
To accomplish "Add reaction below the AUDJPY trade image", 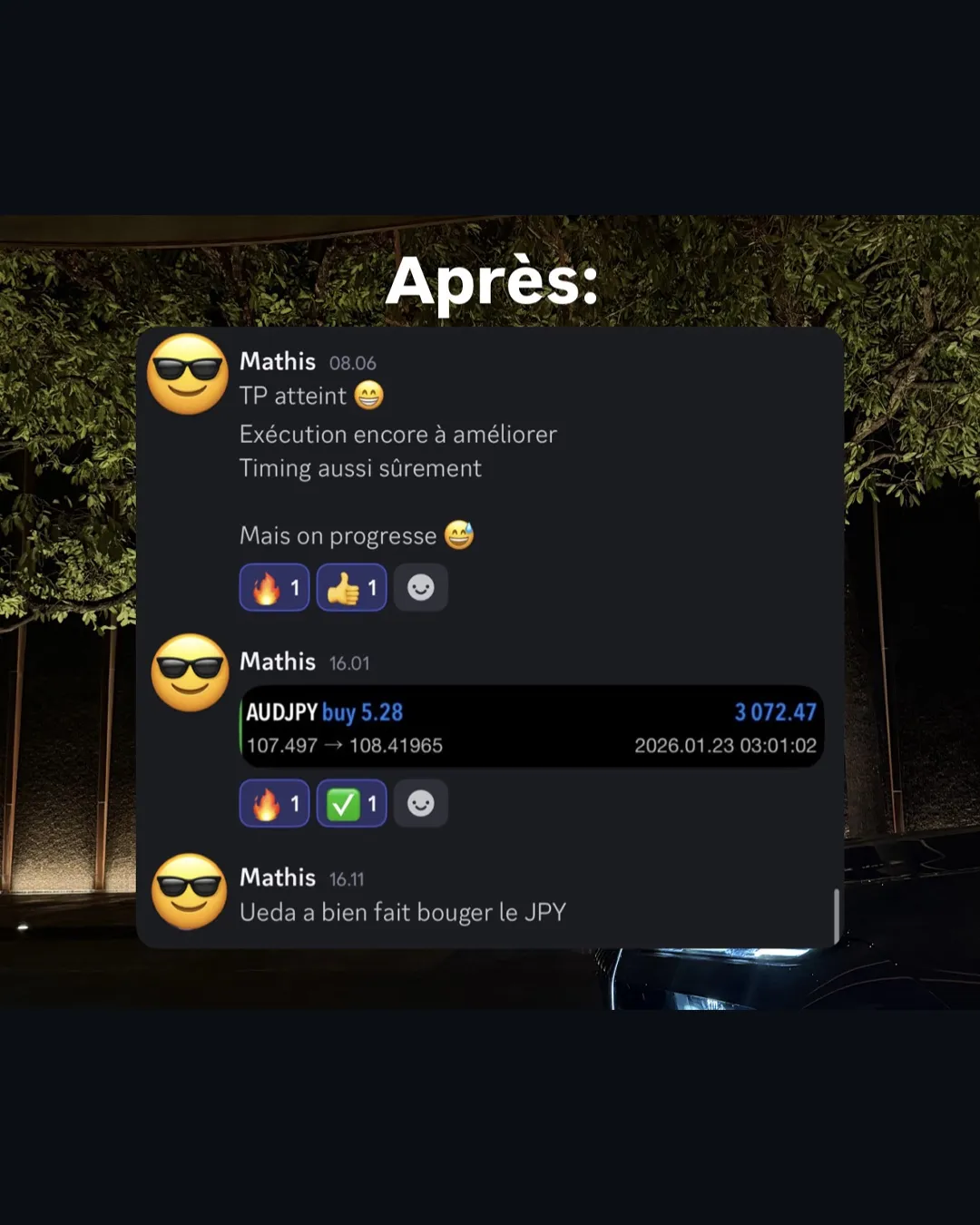I will pos(421,804).
